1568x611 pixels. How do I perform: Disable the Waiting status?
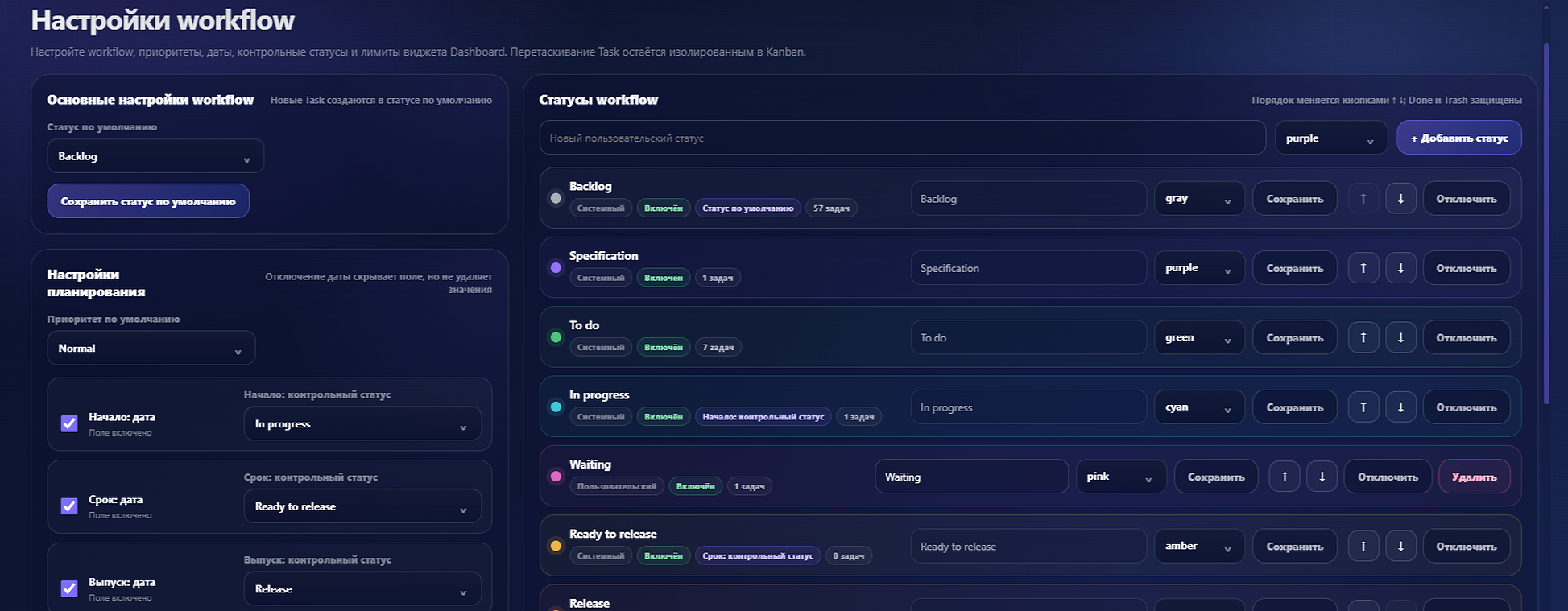tap(1388, 477)
